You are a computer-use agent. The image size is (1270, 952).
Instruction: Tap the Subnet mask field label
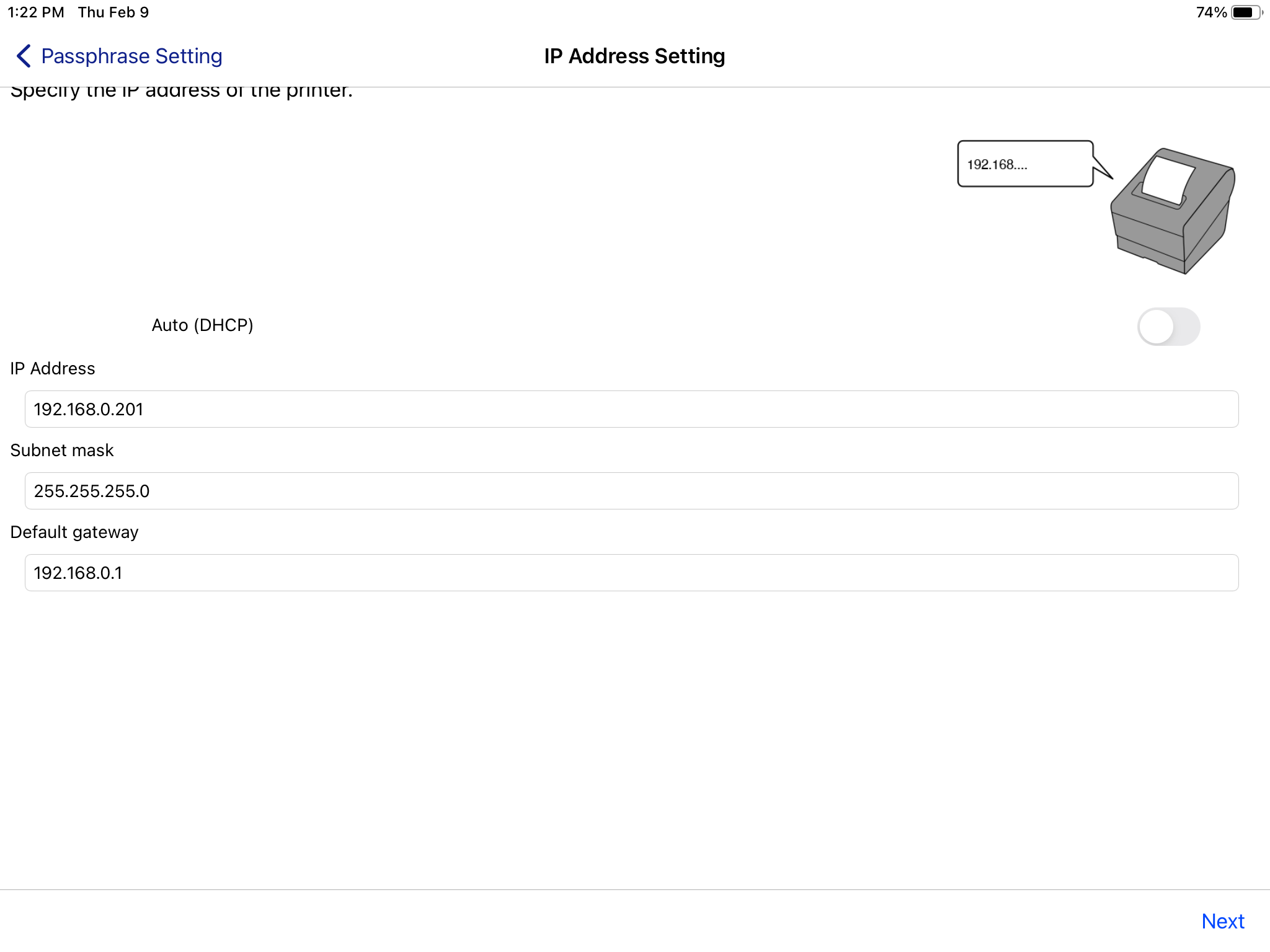tap(62, 451)
